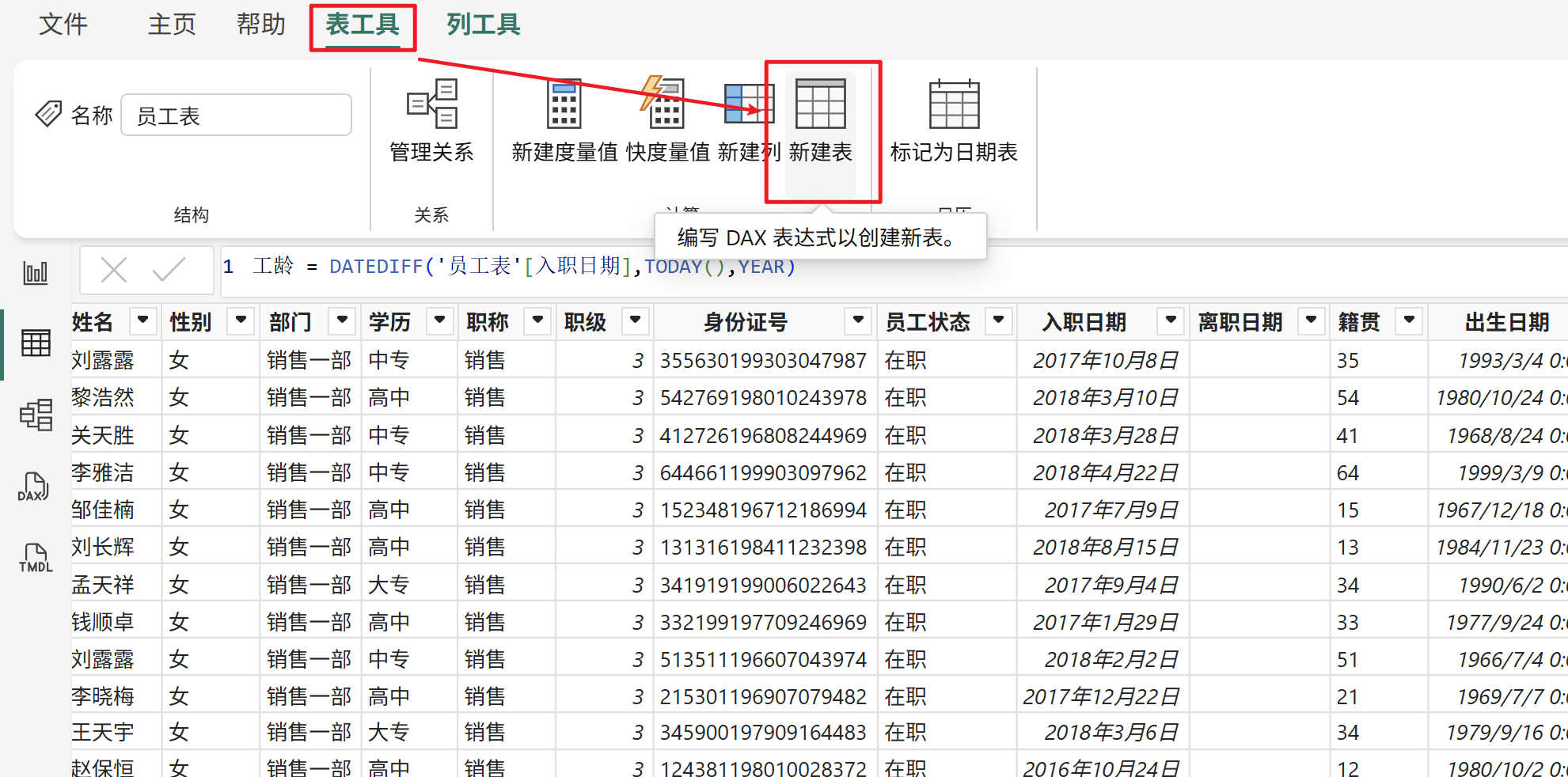Cancel the formula with the X button
The image size is (1568, 777).
pyautogui.click(x=114, y=271)
